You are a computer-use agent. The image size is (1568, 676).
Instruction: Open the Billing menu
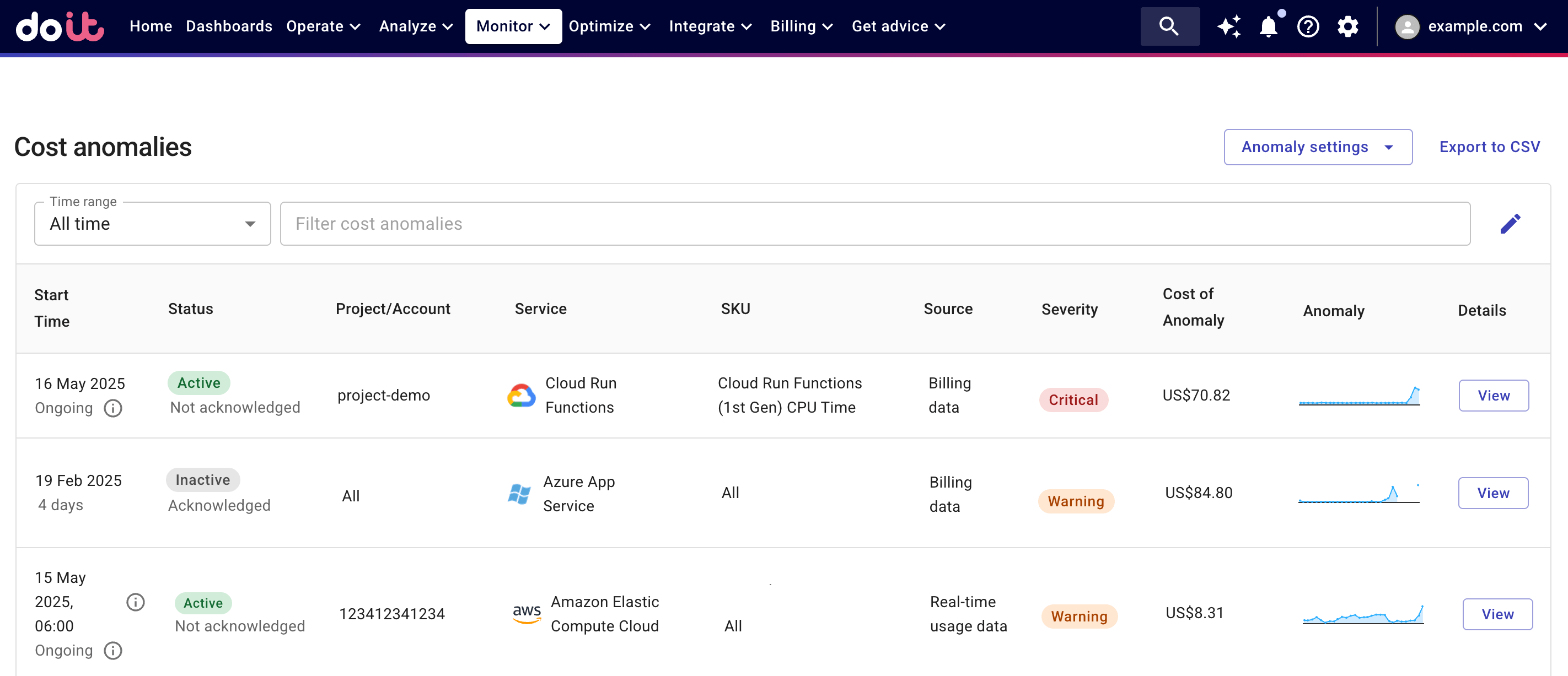801,26
